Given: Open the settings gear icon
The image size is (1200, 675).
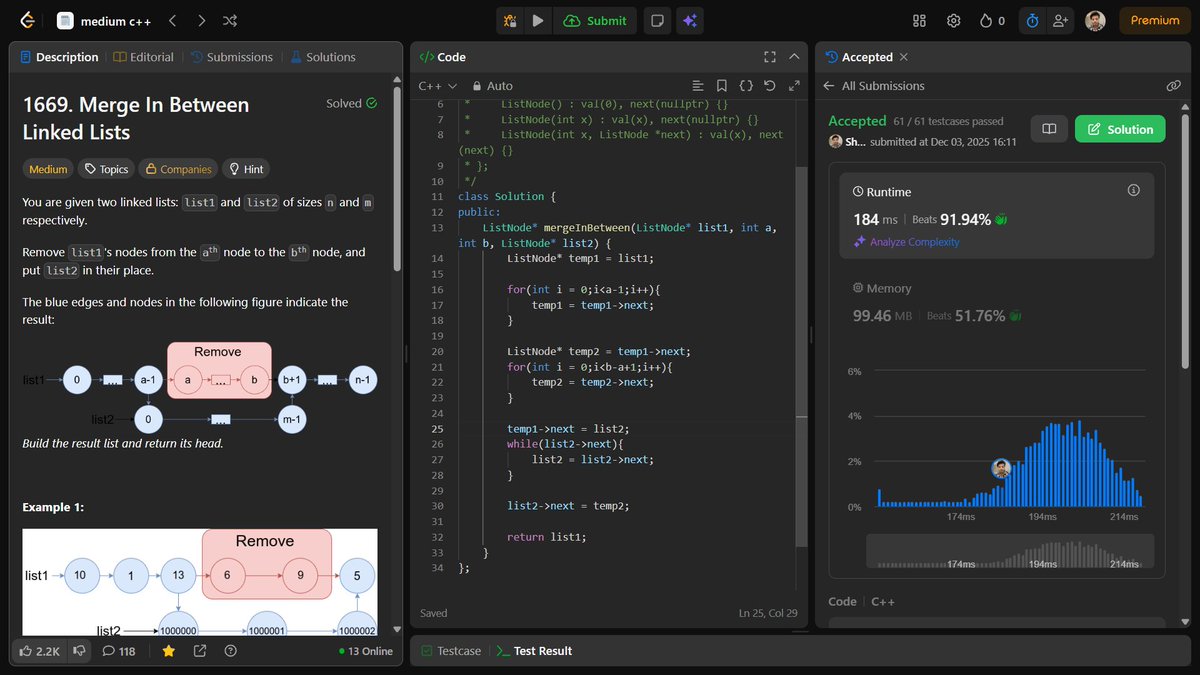Looking at the screenshot, I should click(954, 20).
